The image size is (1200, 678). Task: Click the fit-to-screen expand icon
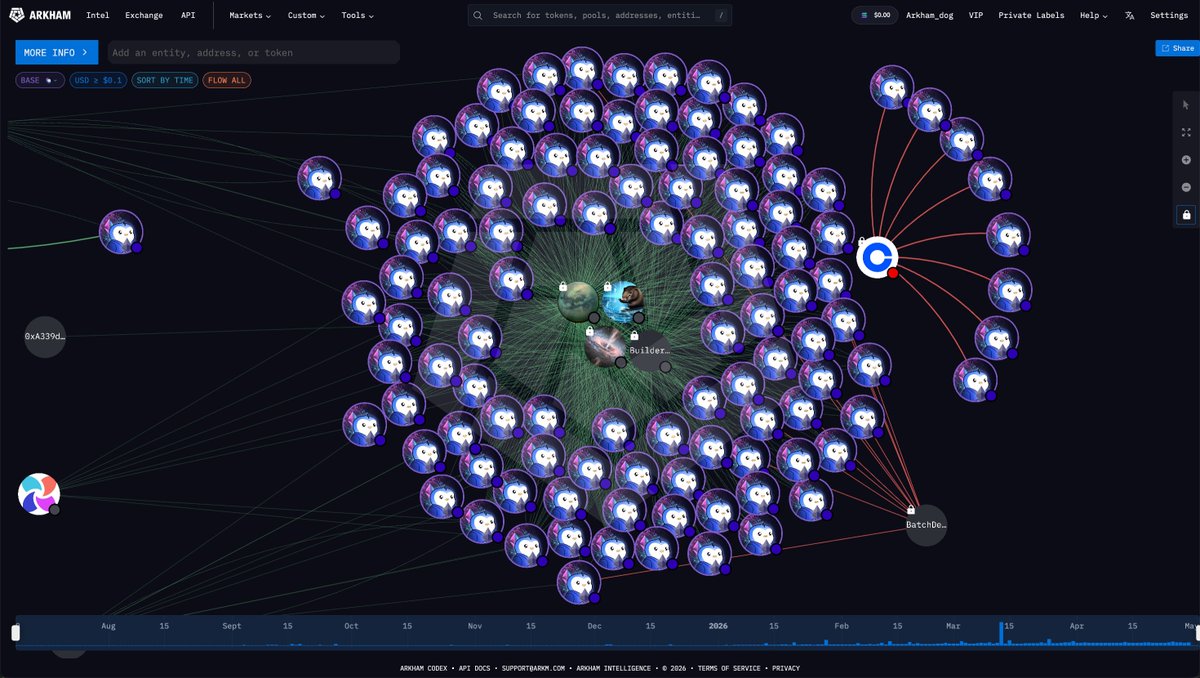click(x=1186, y=132)
